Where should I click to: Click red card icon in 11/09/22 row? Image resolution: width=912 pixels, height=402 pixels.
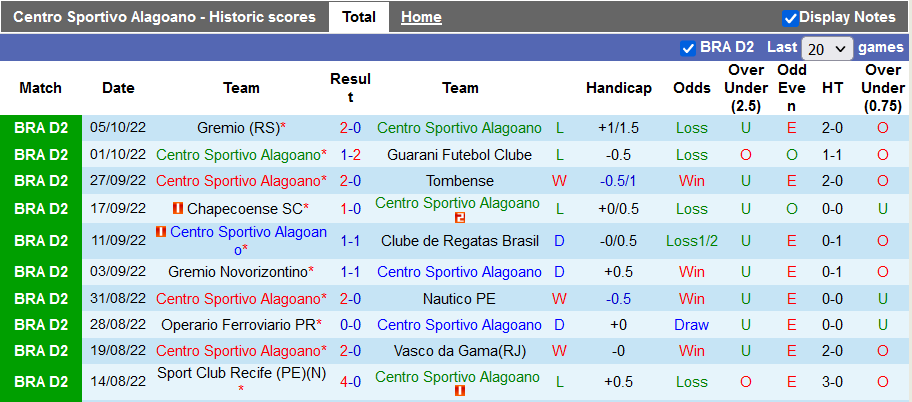161,232
